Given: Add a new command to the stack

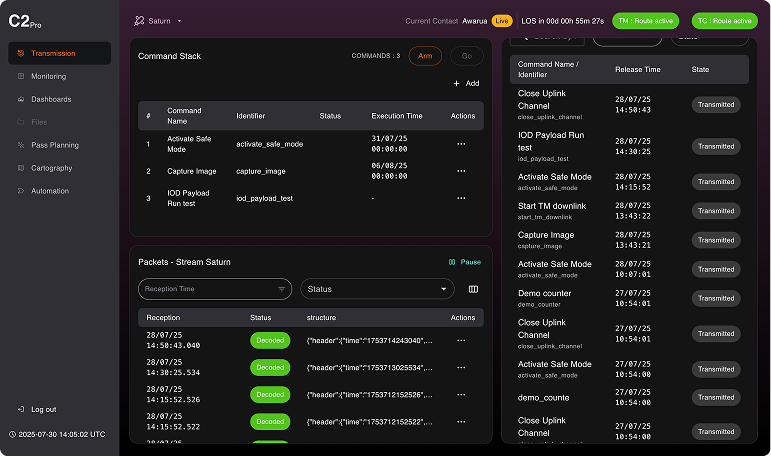Looking at the screenshot, I should (466, 84).
